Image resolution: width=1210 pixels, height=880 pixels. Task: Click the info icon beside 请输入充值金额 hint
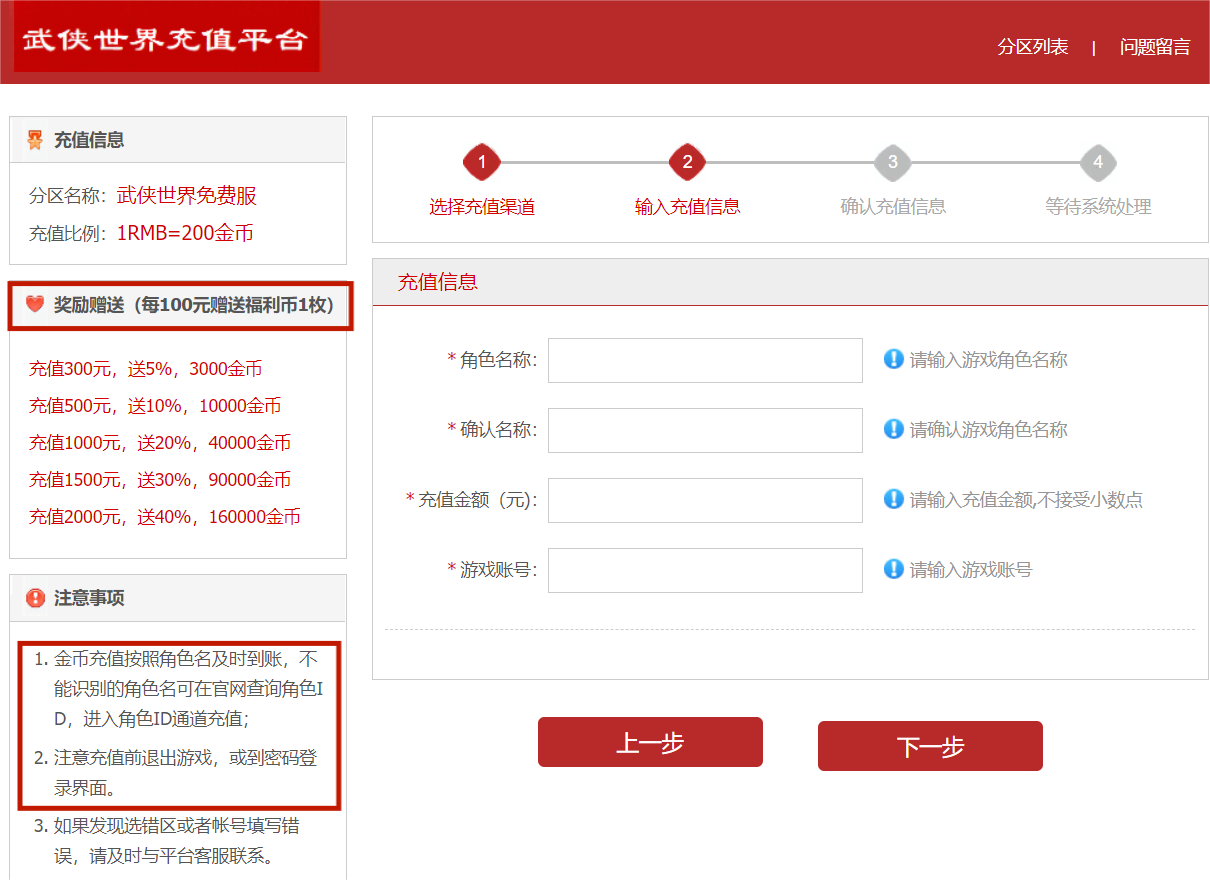pyautogui.click(x=893, y=499)
